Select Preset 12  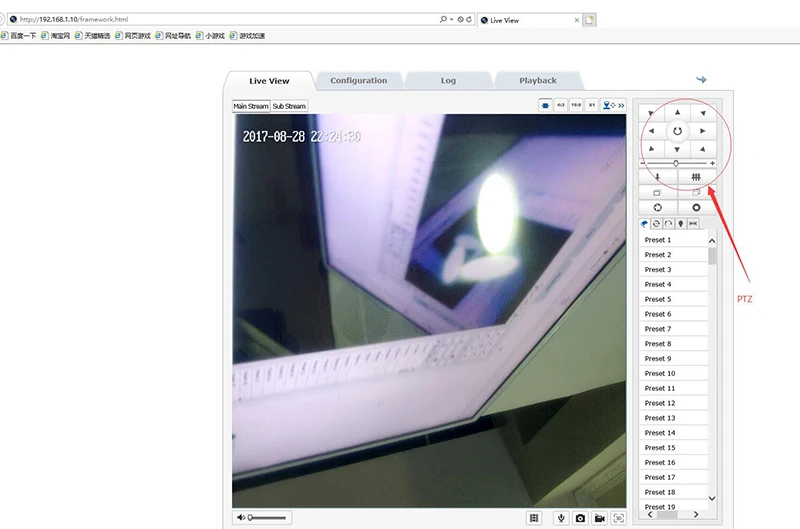coord(673,403)
